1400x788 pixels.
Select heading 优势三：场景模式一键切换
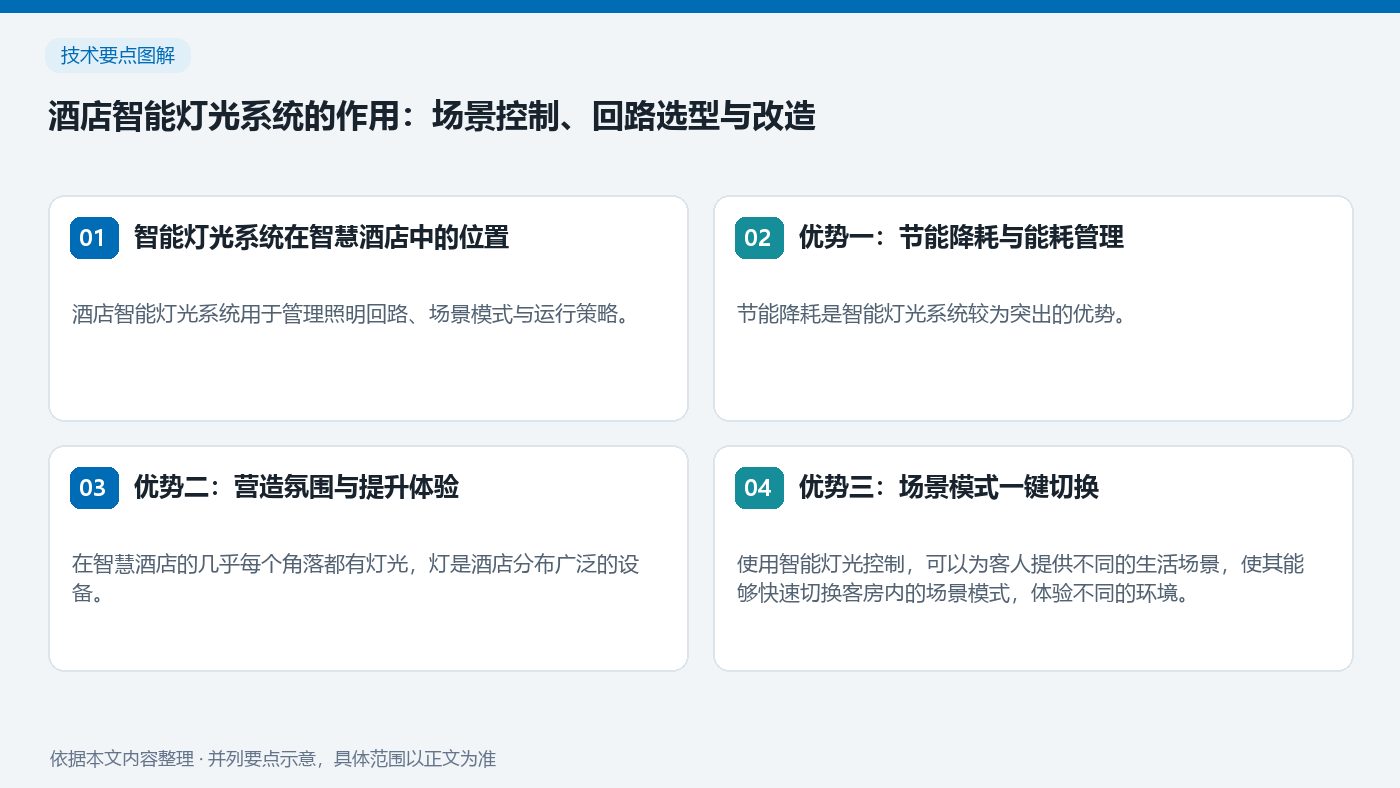[949, 488]
